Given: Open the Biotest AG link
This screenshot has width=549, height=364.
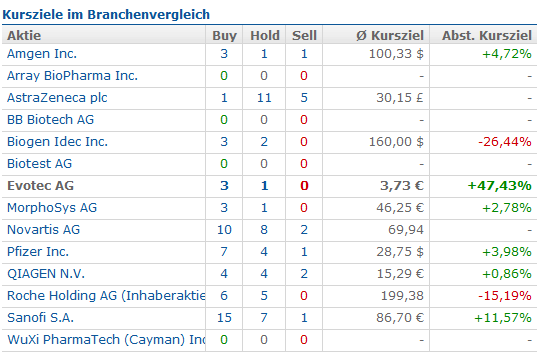Looking at the screenshot, I should [x=39, y=164].
